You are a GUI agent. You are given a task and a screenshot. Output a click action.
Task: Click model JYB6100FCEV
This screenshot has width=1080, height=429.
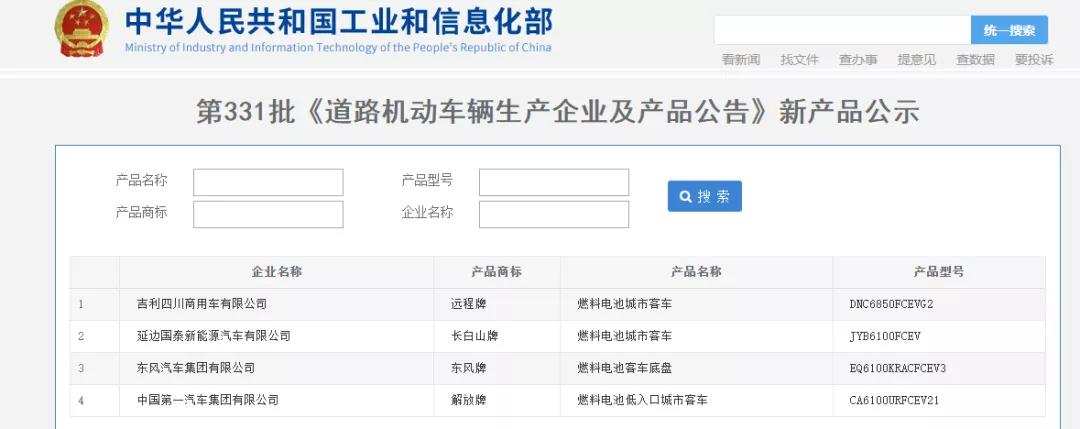[x=885, y=337]
